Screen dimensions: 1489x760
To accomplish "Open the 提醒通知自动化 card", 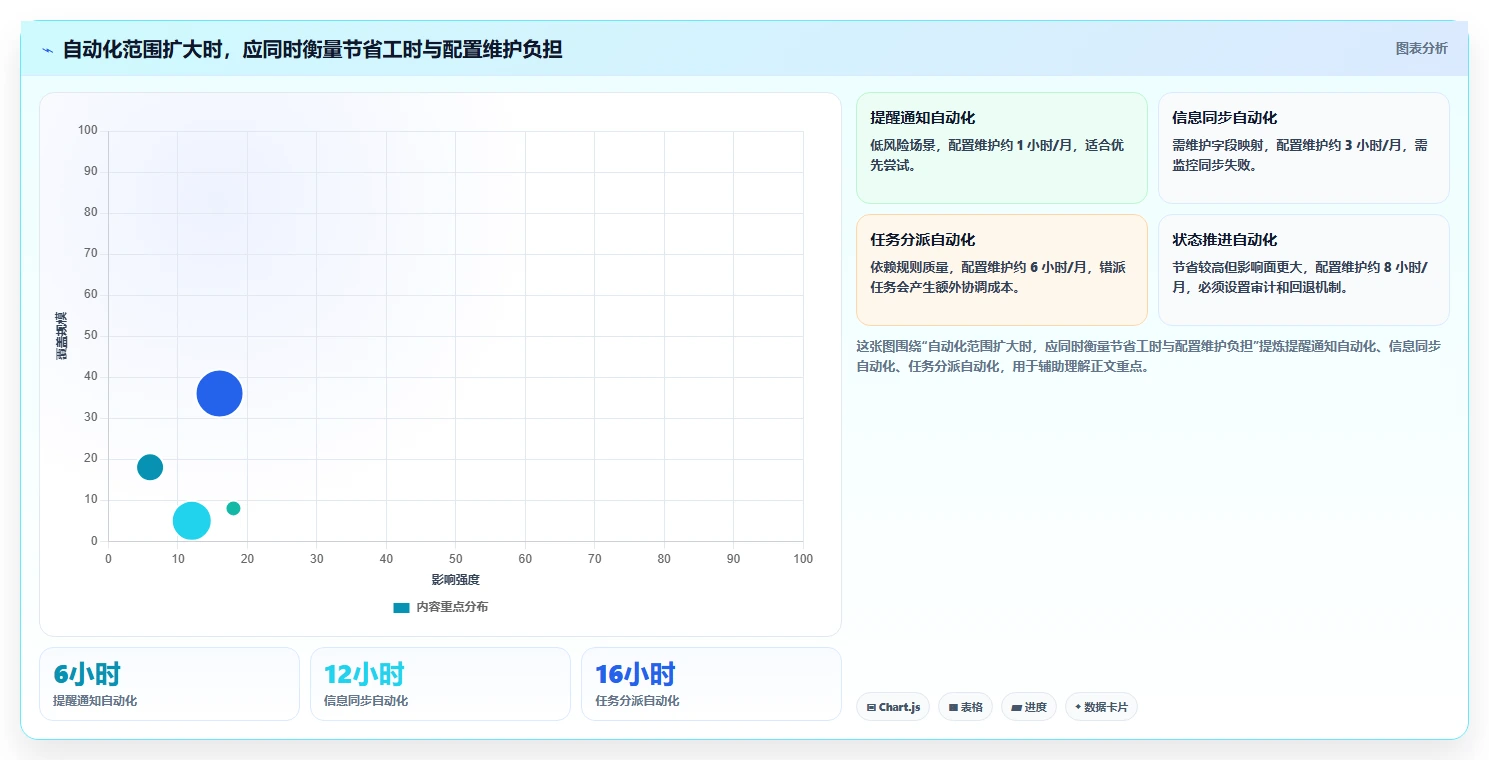I will click(1001, 148).
